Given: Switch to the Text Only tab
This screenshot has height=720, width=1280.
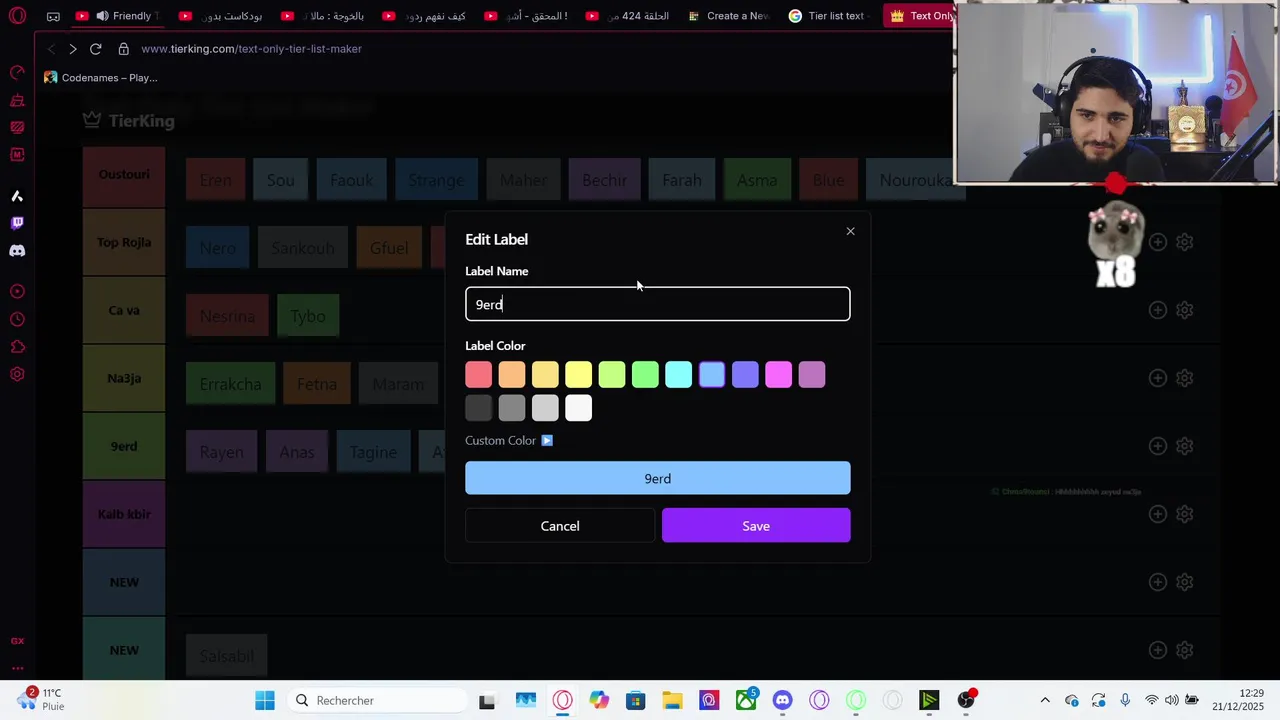Looking at the screenshot, I should [x=921, y=16].
